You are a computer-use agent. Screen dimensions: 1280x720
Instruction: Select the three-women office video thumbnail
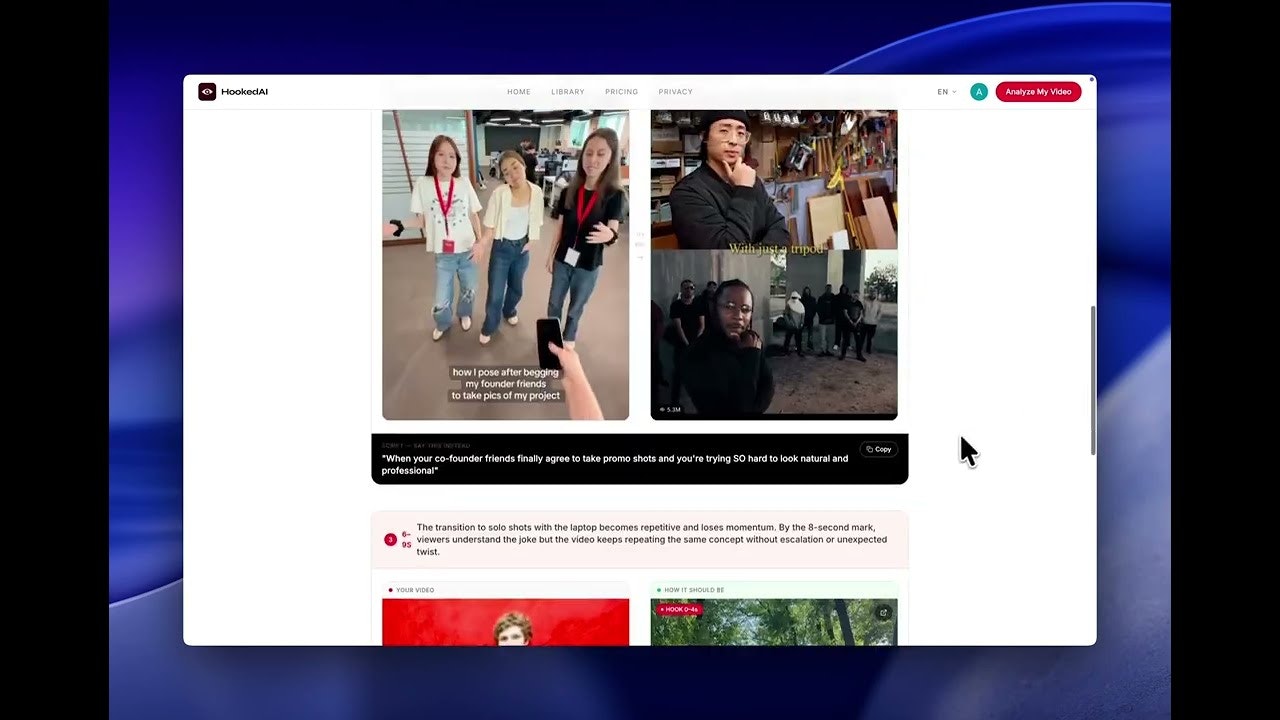click(x=506, y=265)
